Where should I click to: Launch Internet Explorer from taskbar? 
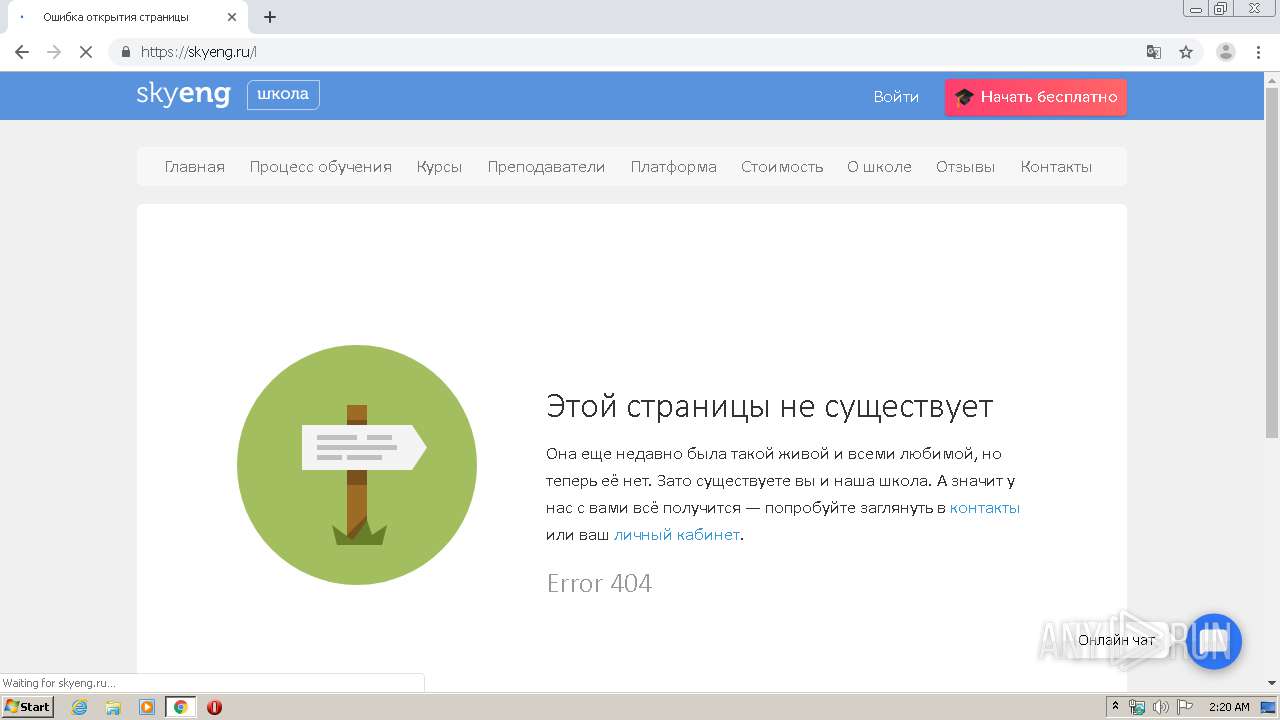point(79,707)
